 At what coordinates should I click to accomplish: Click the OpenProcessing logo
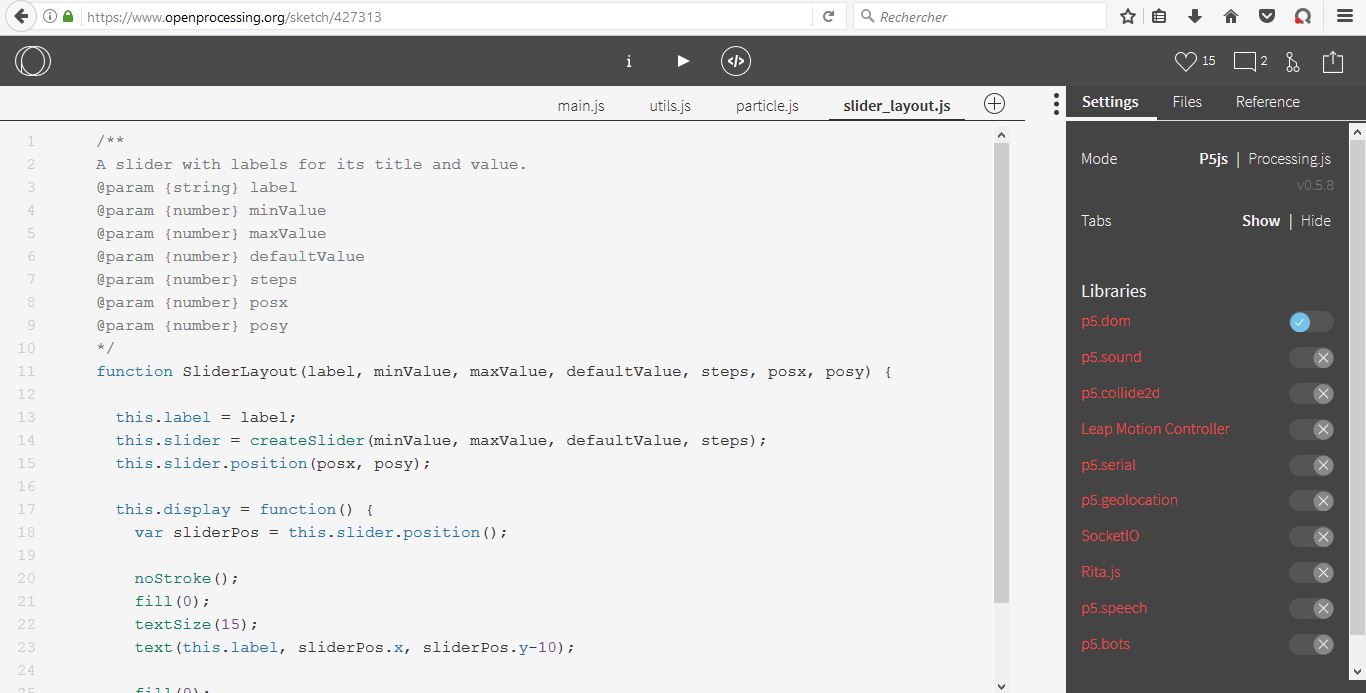click(33, 61)
